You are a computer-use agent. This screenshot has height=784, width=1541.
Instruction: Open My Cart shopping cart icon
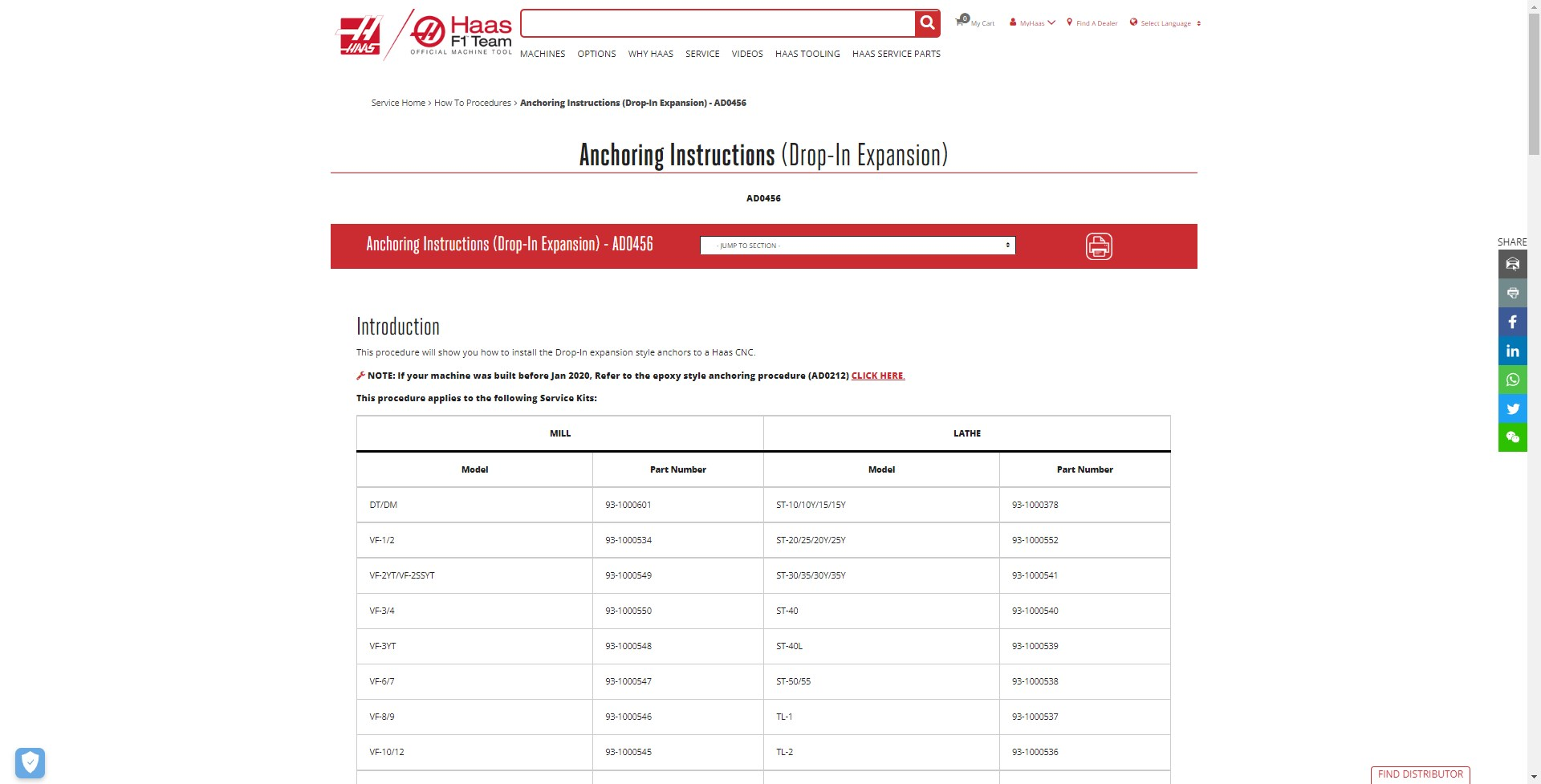pos(961,22)
